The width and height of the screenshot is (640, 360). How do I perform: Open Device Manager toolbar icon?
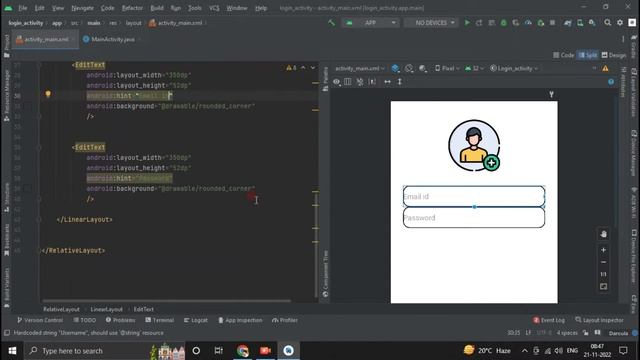point(580,23)
